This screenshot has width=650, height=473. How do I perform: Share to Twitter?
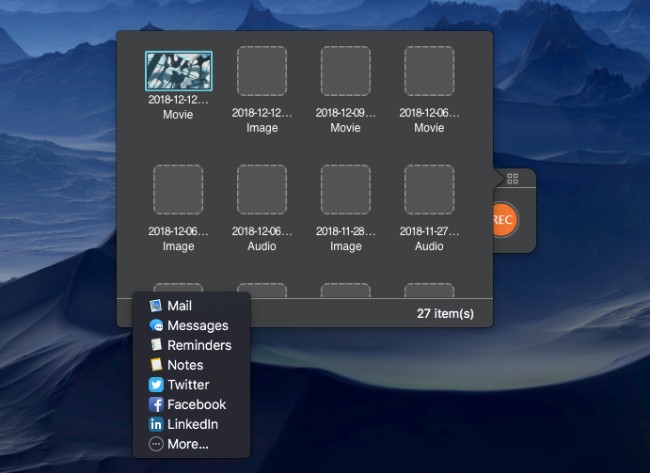tap(192, 385)
